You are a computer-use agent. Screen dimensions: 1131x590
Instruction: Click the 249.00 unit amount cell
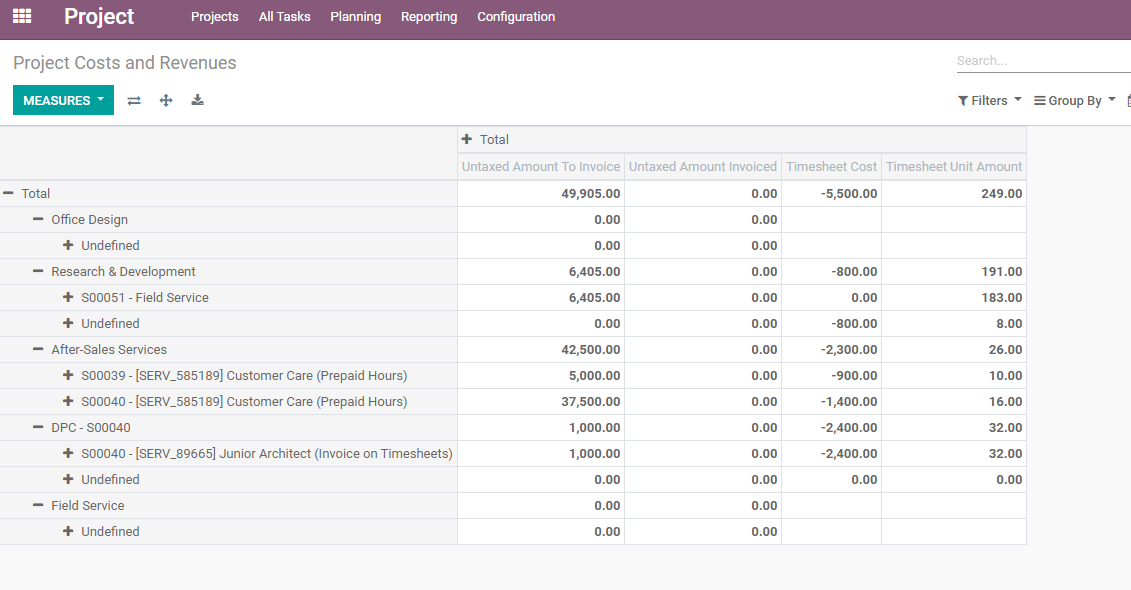954,193
